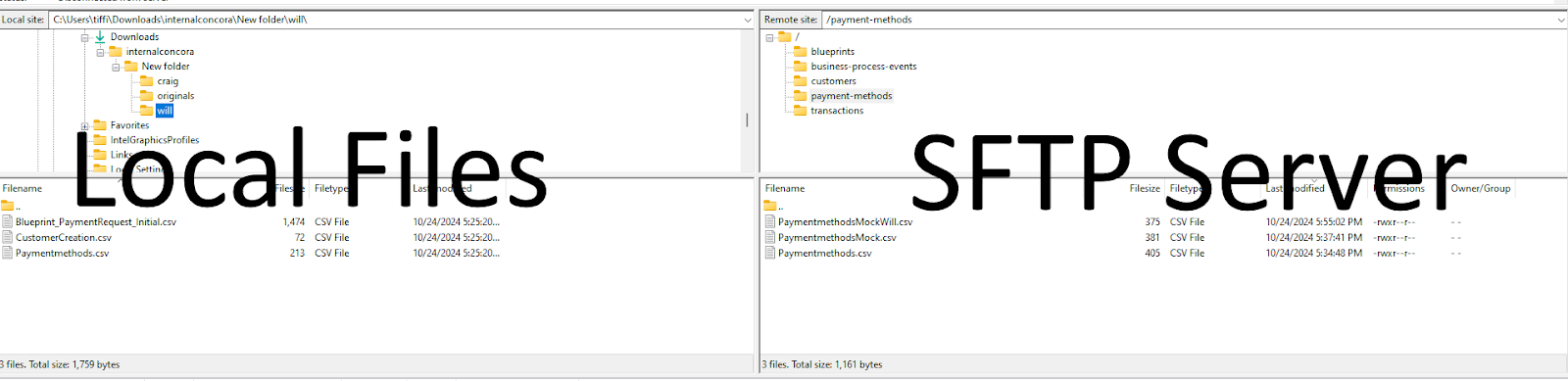This screenshot has height=381, width=1568.
Task: Click the blueprints folder icon
Action: 800,52
